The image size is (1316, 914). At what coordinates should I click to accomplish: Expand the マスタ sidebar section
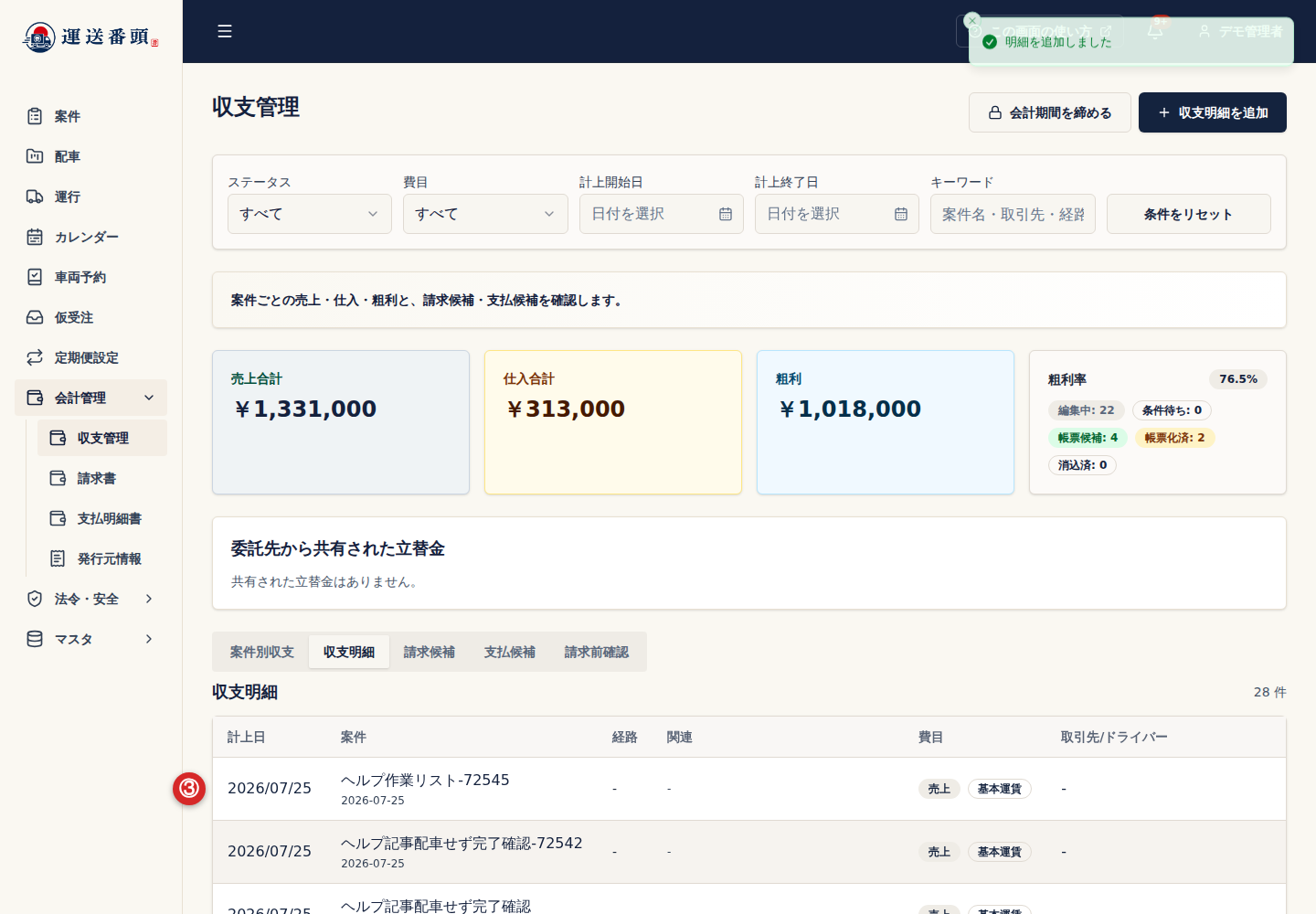click(x=90, y=639)
